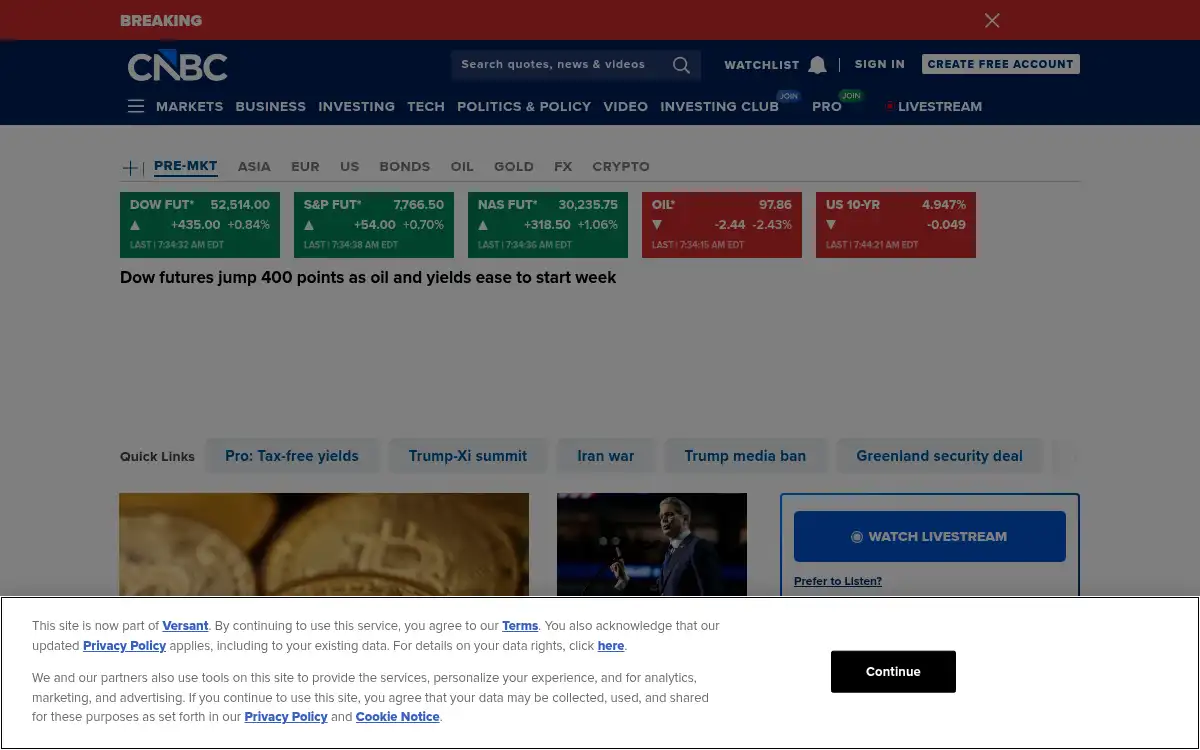The width and height of the screenshot is (1200, 750).
Task: Open INVESTING CLUB section
Action: click(719, 106)
